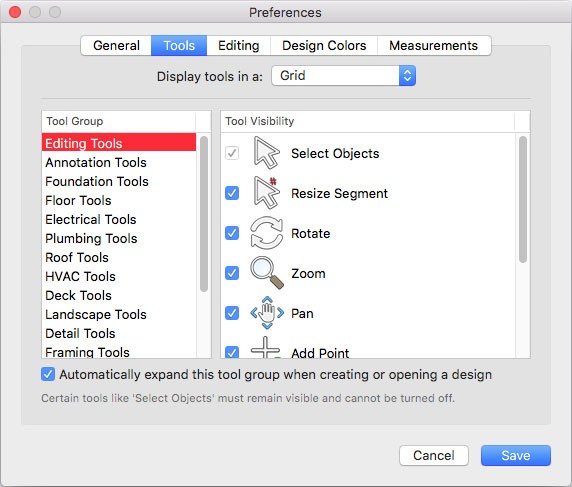Viewport: 572px width, 487px height.
Task: Toggle the Zoom tool visibility checkbox
Action: (232, 273)
